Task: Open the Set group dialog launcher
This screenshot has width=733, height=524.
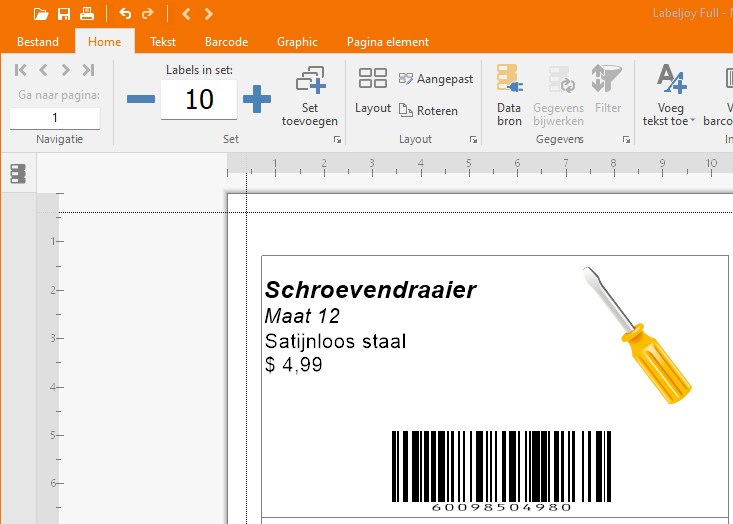Action: (x=338, y=140)
